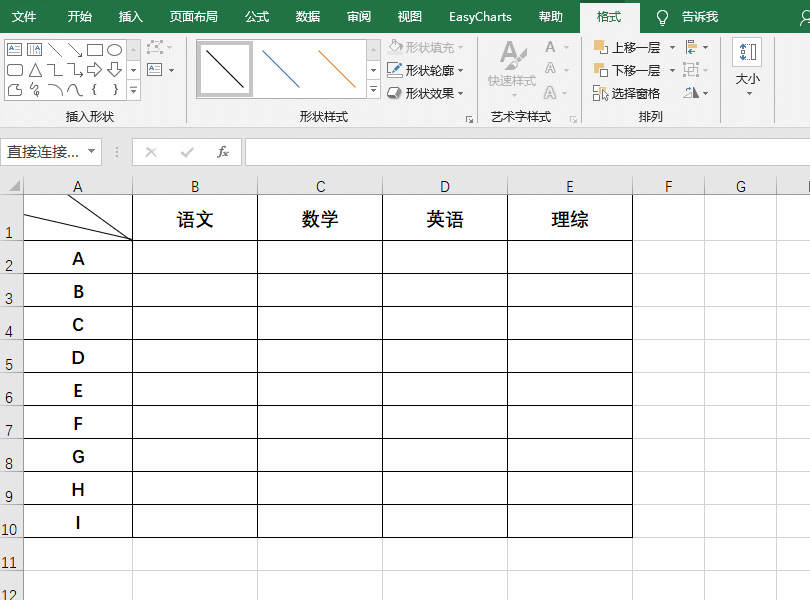
Task: Pick the line arrow shape
Action: click(75, 50)
